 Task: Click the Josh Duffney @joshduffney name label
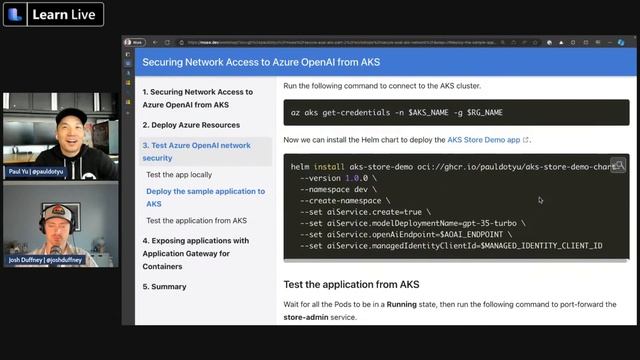45,260
